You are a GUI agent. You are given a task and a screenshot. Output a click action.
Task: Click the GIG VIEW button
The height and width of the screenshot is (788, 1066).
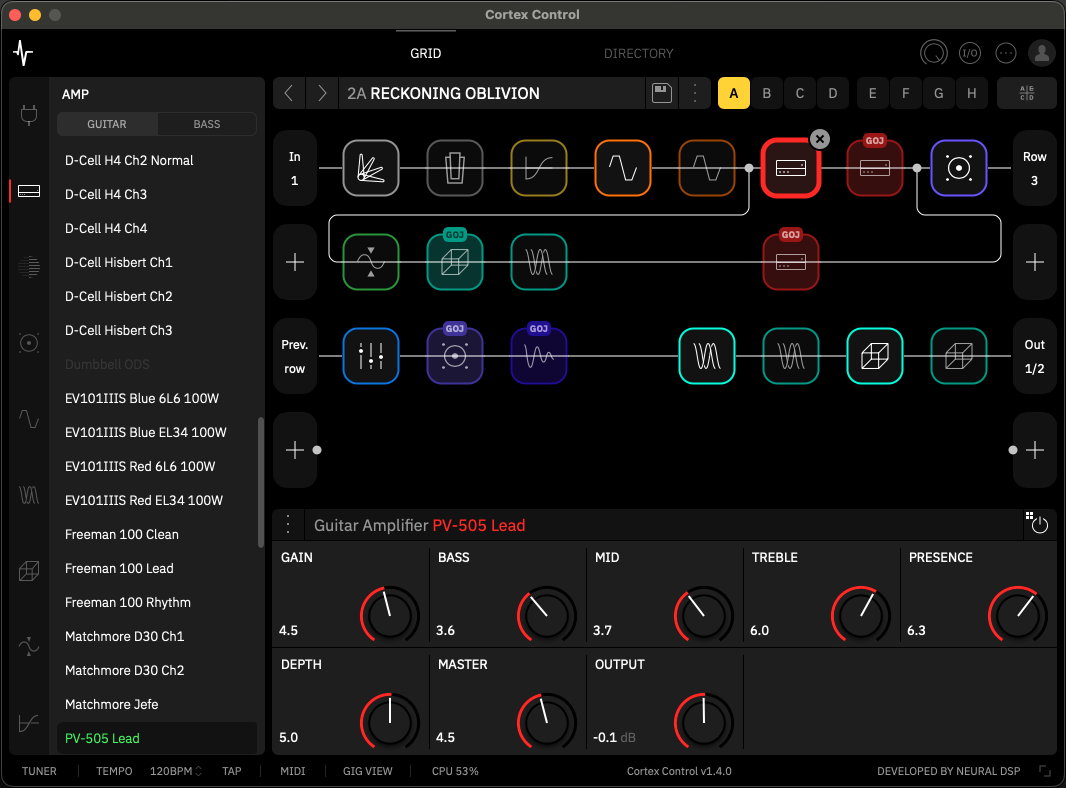pos(367,771)
